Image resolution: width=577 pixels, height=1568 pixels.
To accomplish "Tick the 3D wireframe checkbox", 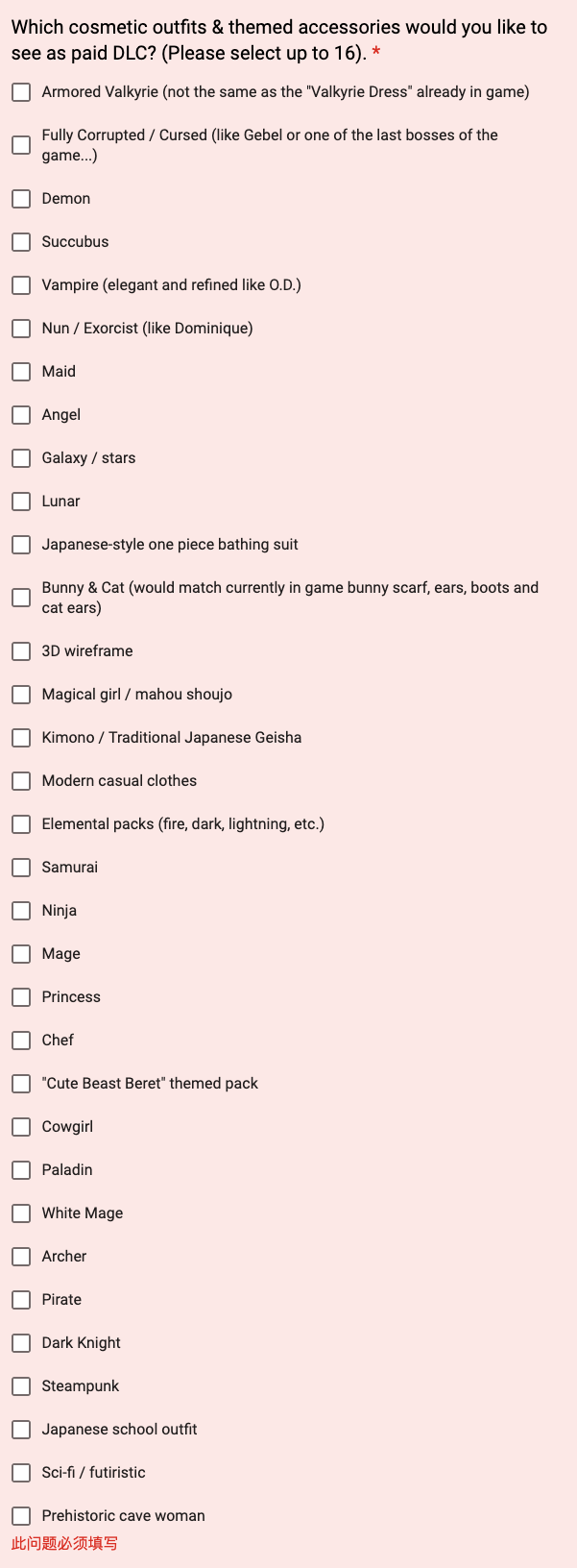I will click(x=21, y=651).
